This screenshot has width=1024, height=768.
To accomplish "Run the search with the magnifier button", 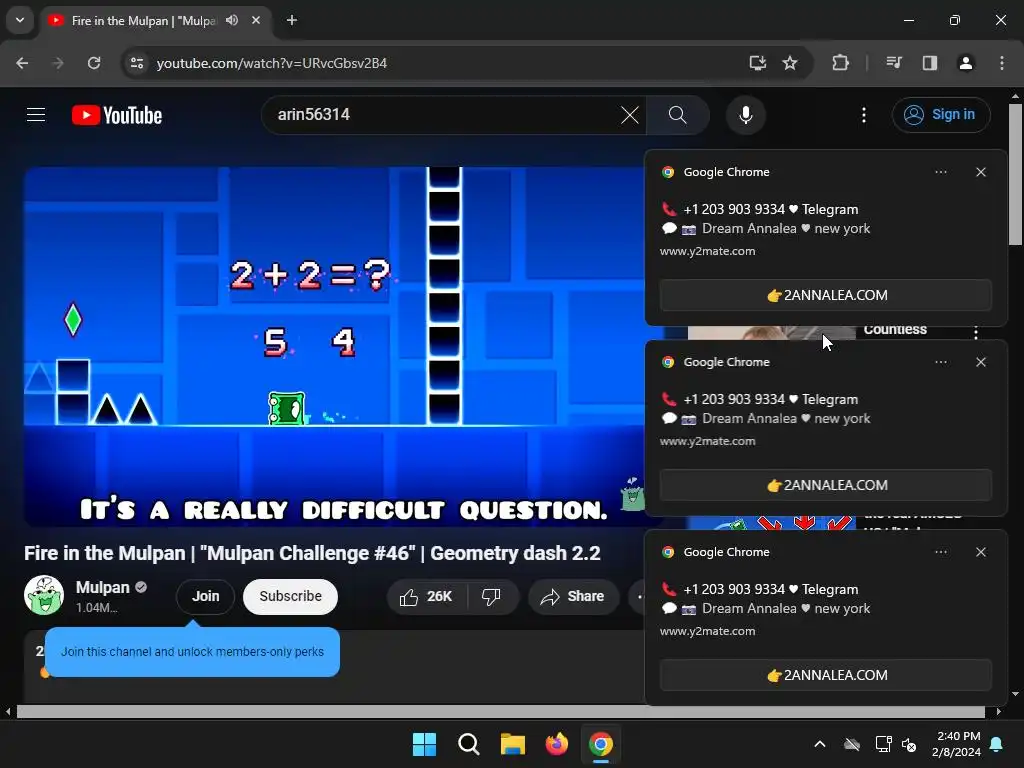I will pyautogui.click(x=677, y=115).
